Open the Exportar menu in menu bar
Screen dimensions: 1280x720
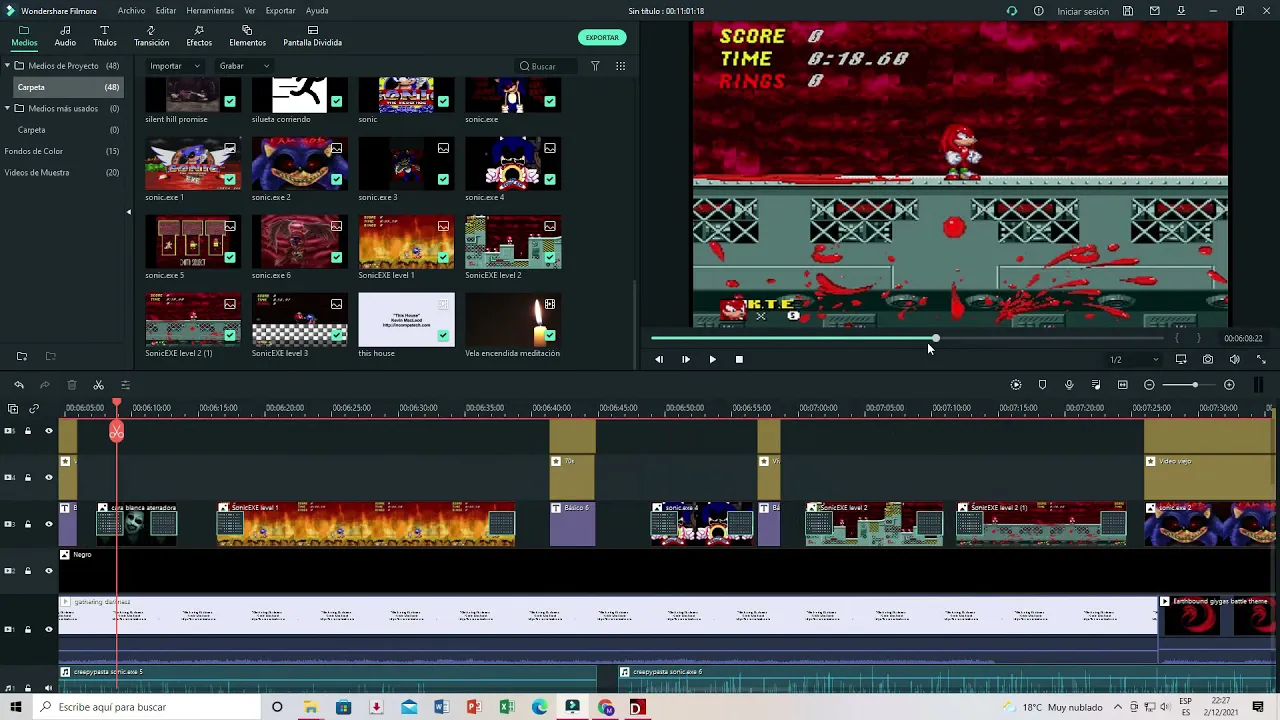point(280,11)
